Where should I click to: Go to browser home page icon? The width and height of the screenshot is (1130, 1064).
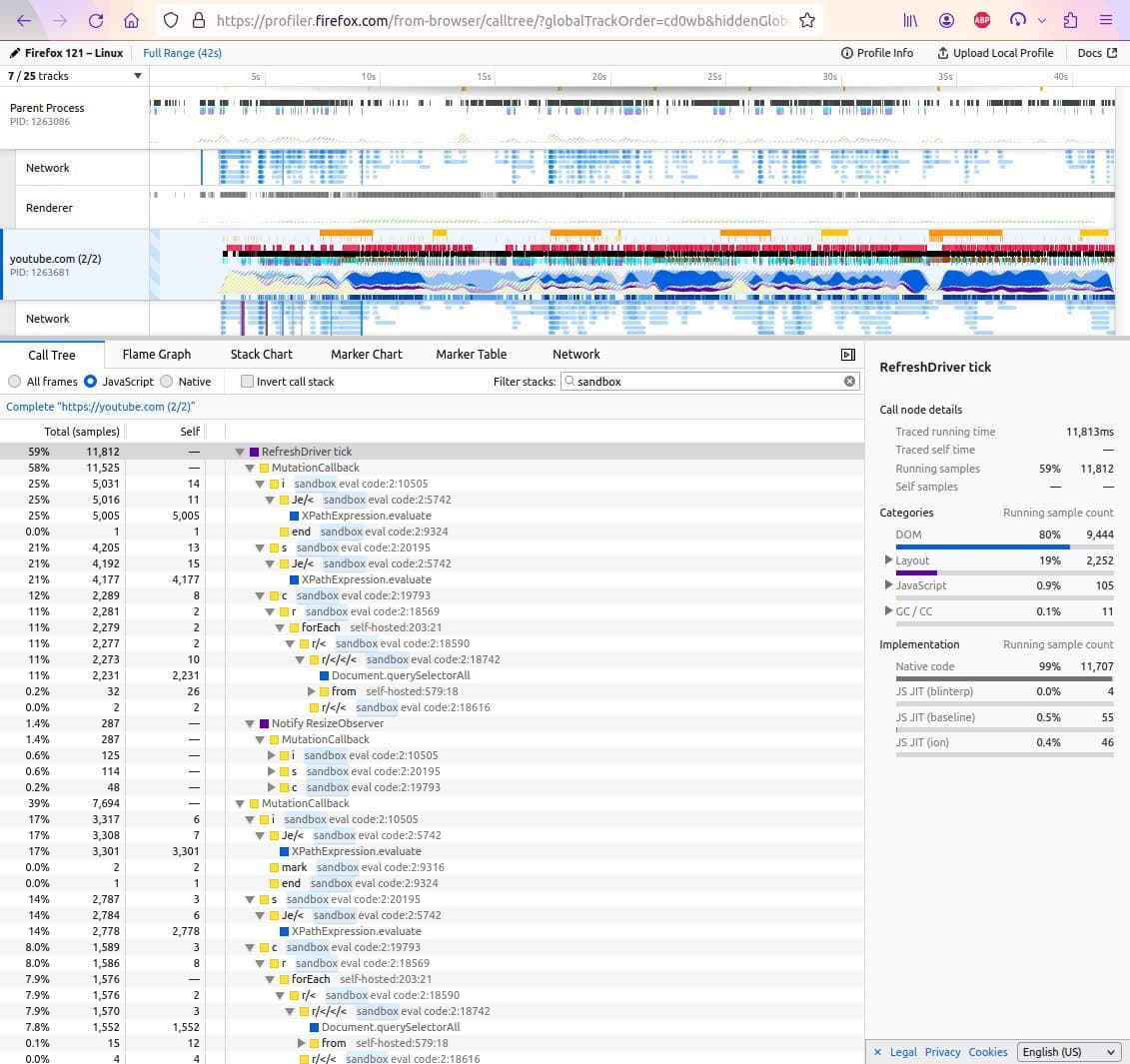click(x=130, y=20)
